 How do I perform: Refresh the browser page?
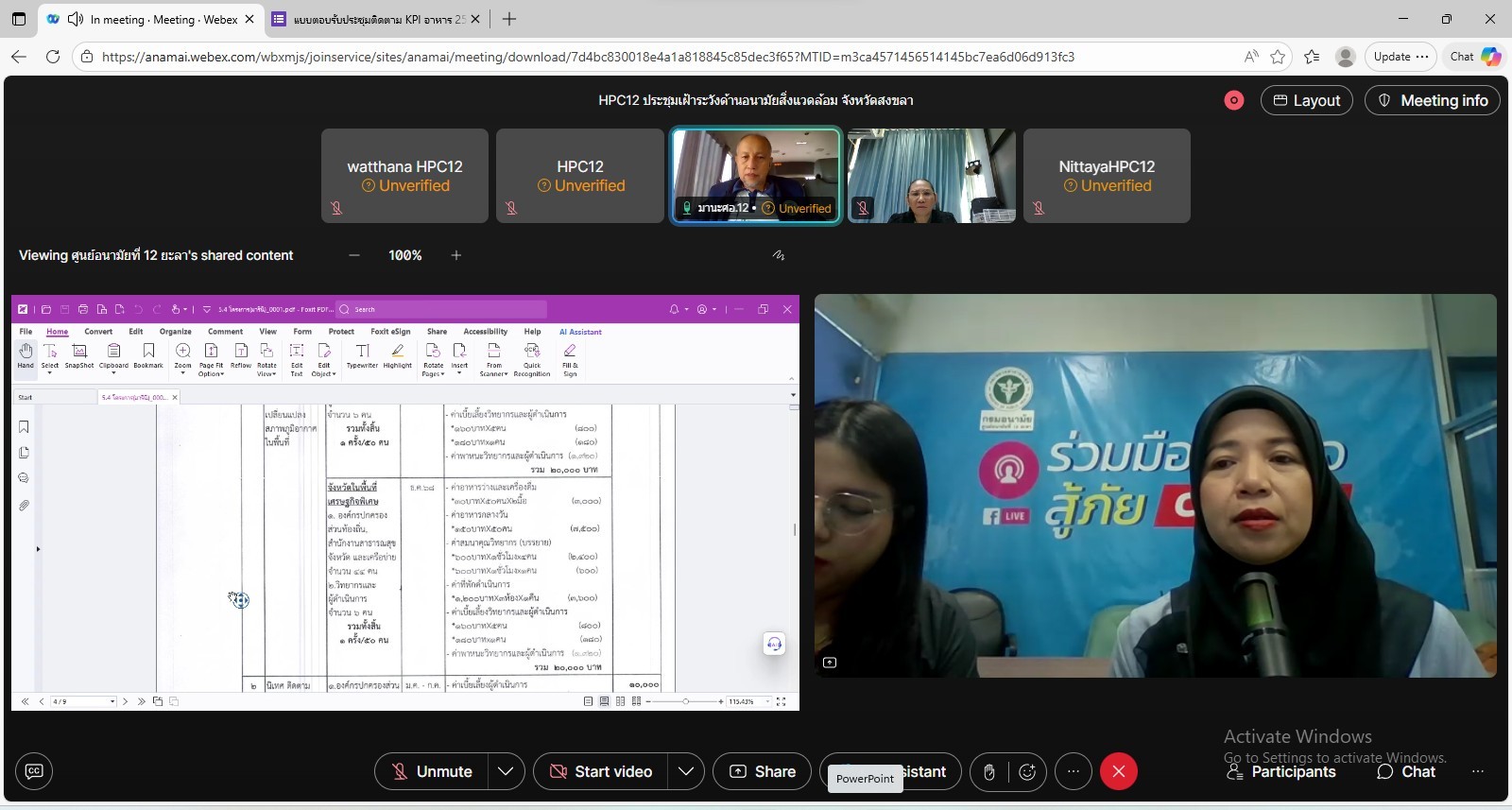[53, 57]
